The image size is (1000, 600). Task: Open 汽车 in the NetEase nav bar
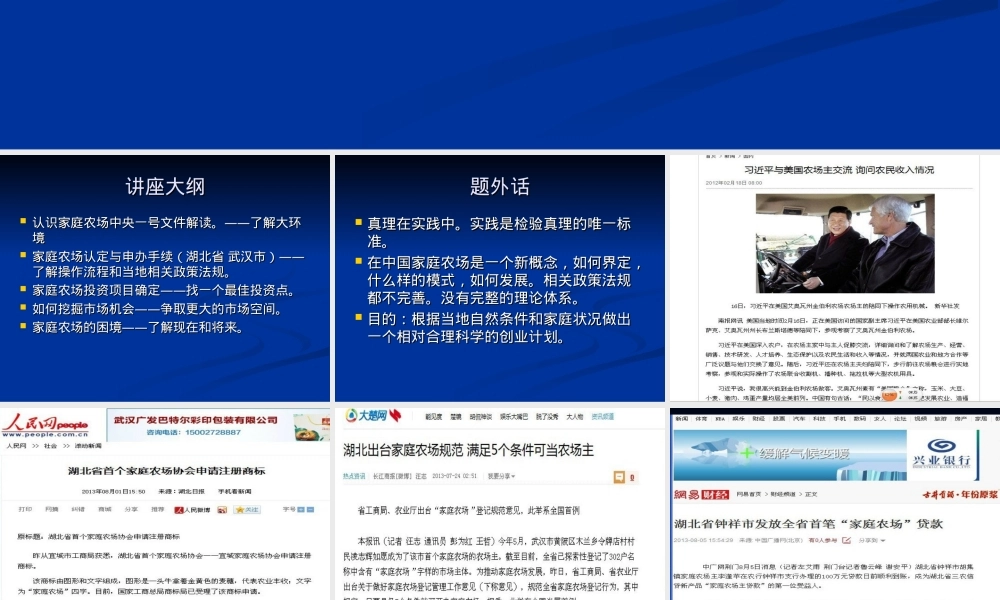[798, 419]
